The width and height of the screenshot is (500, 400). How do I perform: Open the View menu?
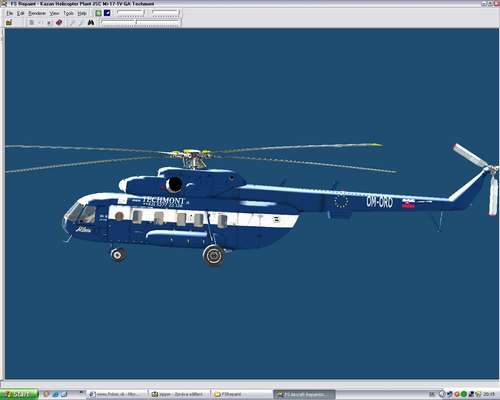click(54, 13)
